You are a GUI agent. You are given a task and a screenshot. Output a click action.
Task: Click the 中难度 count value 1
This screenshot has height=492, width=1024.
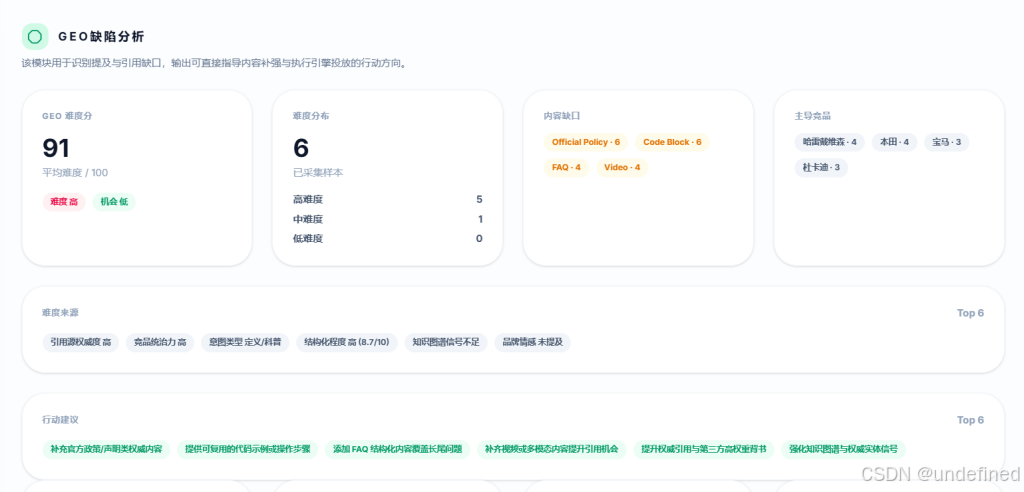480,220
